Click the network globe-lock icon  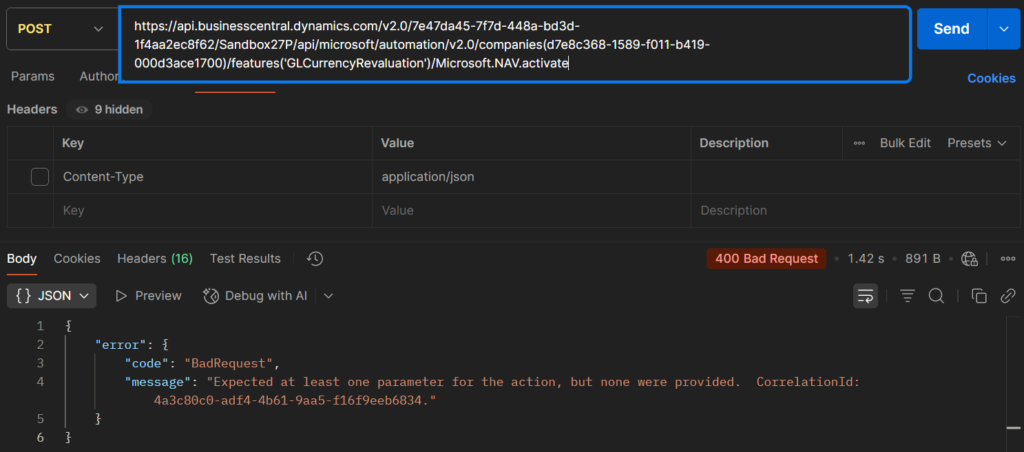(x=968, y=259)
